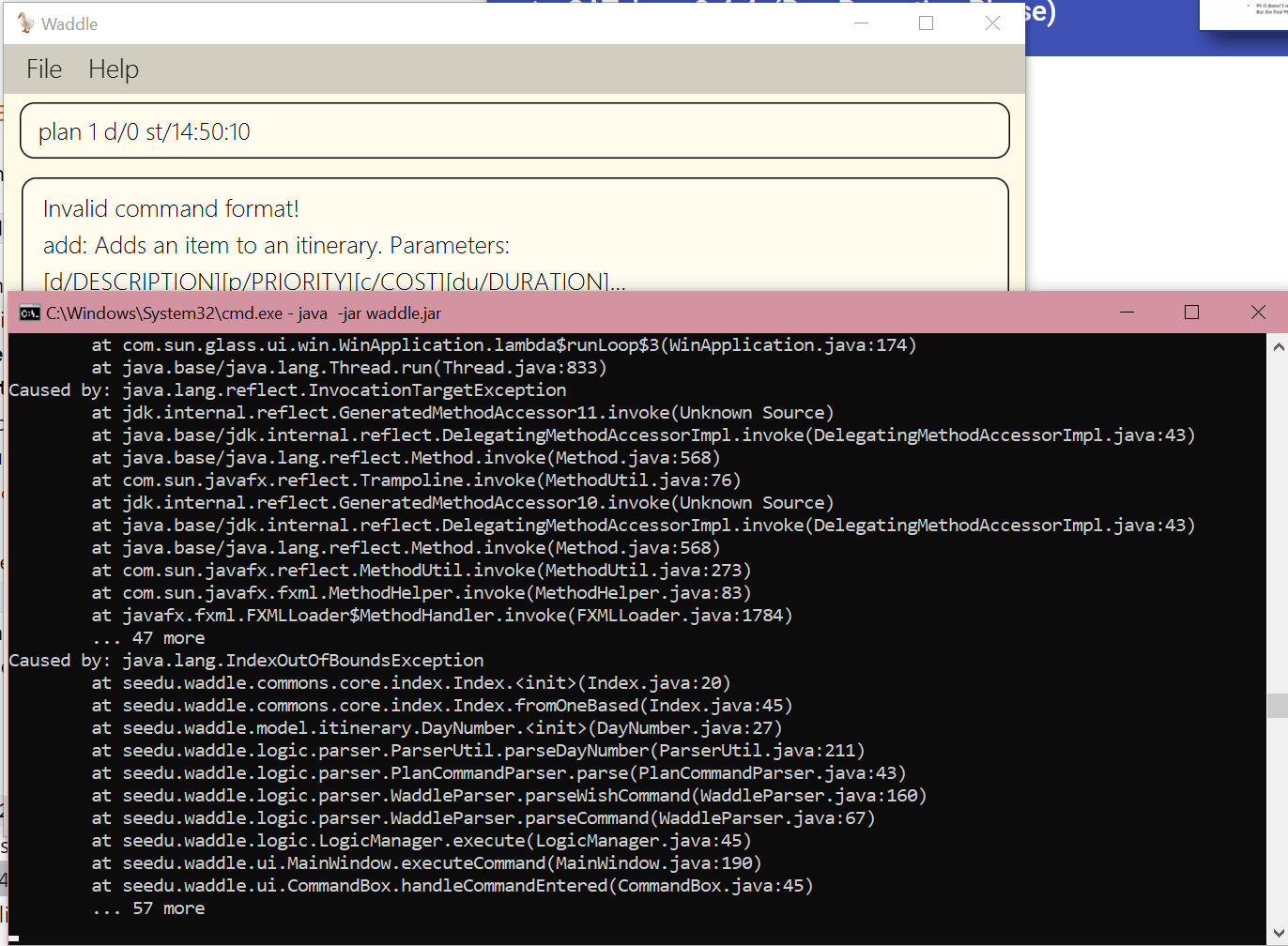This screenshot has height=946, width=1288.
Task: Click the 'Invalid command format!' result text
Action: 171,208
